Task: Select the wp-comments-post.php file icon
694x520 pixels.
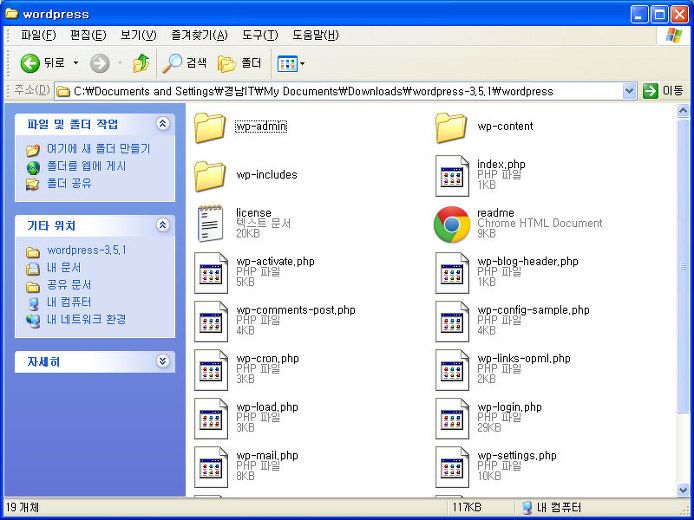Action: point(211,322)
